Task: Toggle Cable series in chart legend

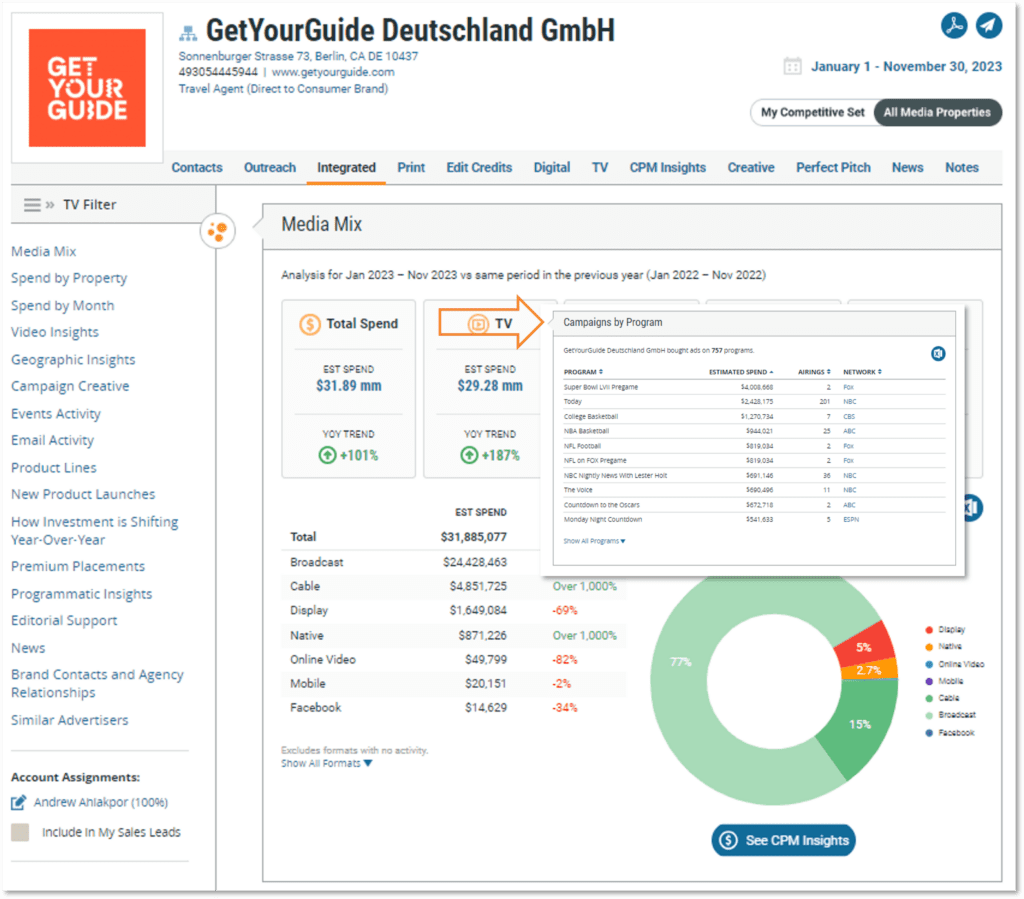Action: [x=942, y=698]
